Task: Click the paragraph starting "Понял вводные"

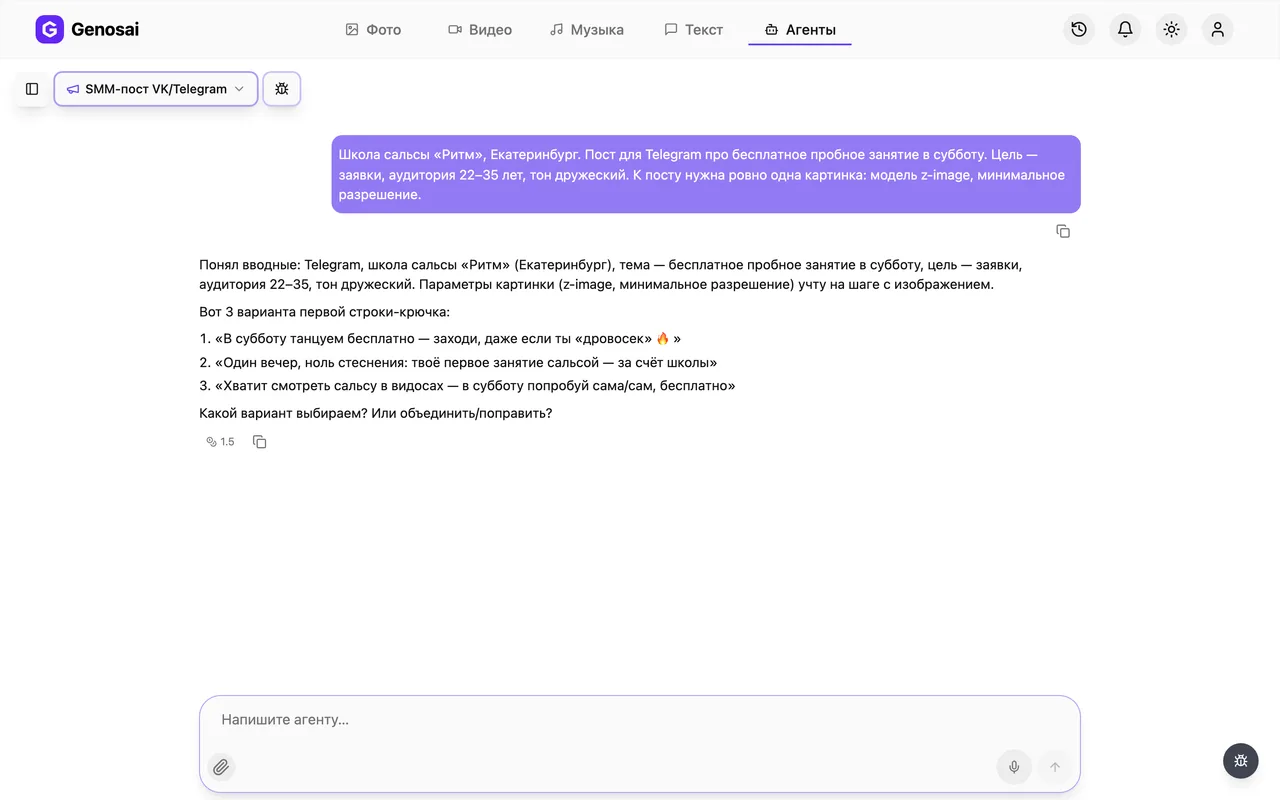Action: (x=611, y=275)
